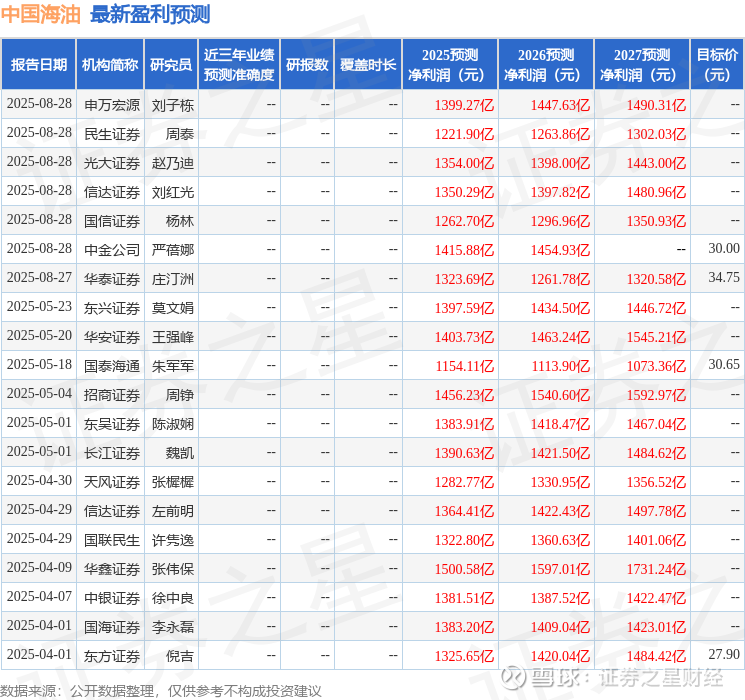Screen dimensions: 745x700
Task: Click target price 30.65
Action: pos(724,364)
